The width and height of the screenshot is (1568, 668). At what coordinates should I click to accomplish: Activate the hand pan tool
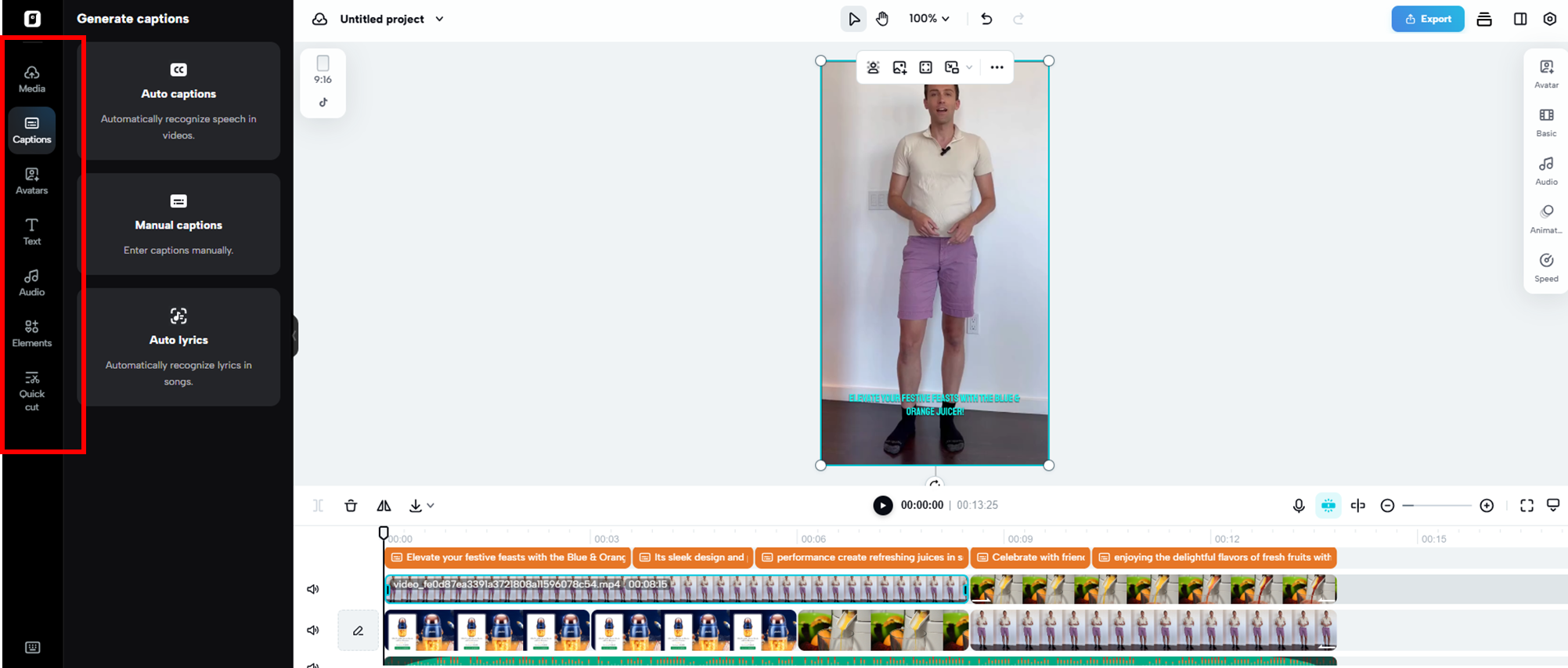tap(882, 19)
